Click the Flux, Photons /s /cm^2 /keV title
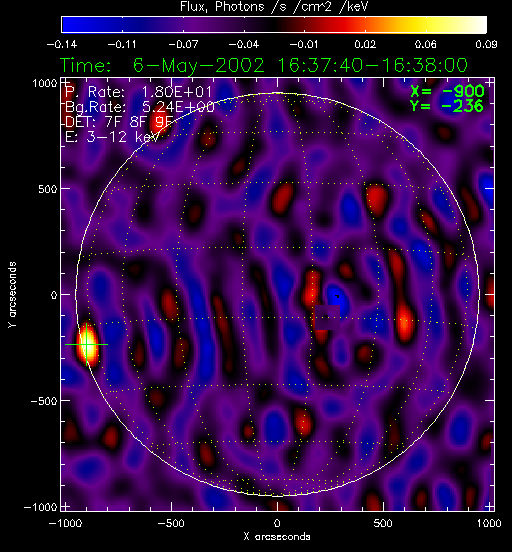 [x=274, y=6]
